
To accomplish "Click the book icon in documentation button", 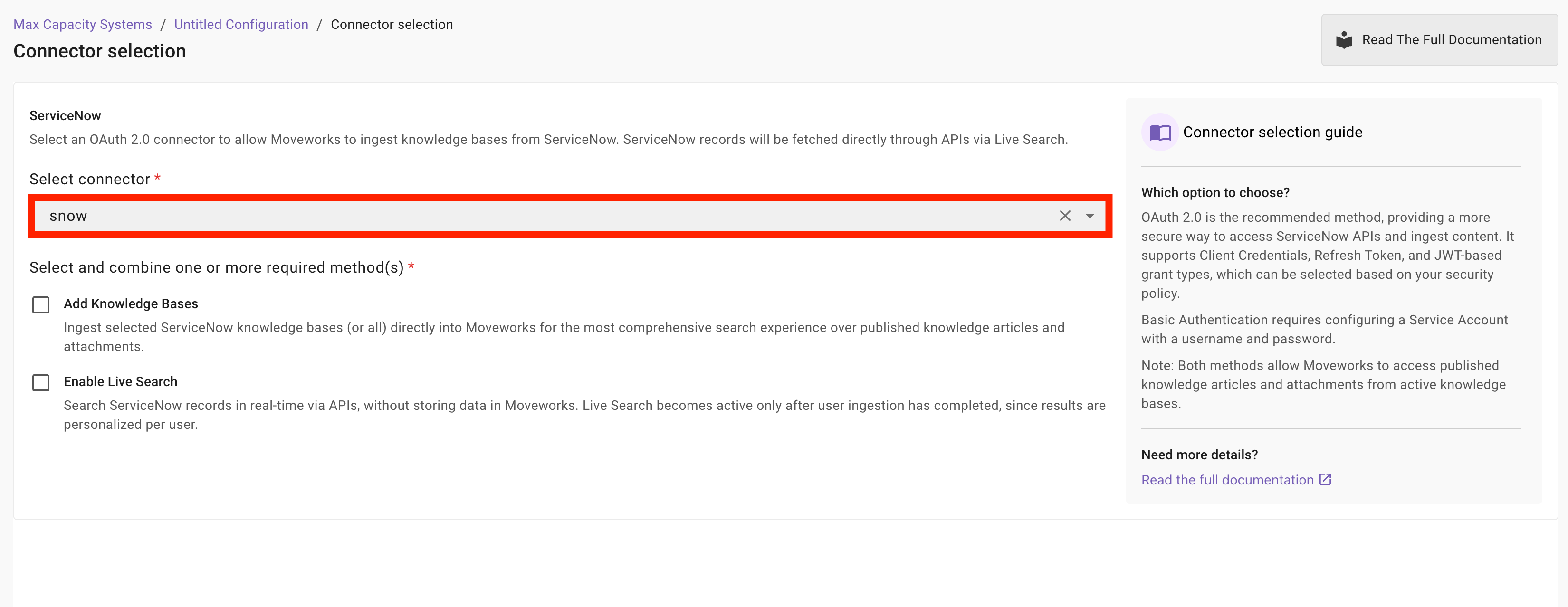I will click(x=1343, y=40).
